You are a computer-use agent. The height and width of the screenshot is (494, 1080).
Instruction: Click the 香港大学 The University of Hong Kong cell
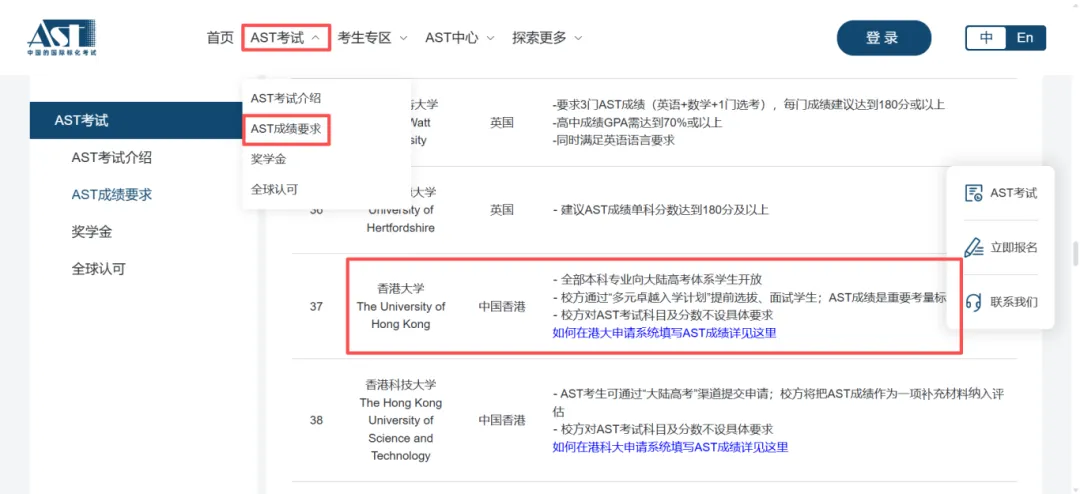coord(401,307)
